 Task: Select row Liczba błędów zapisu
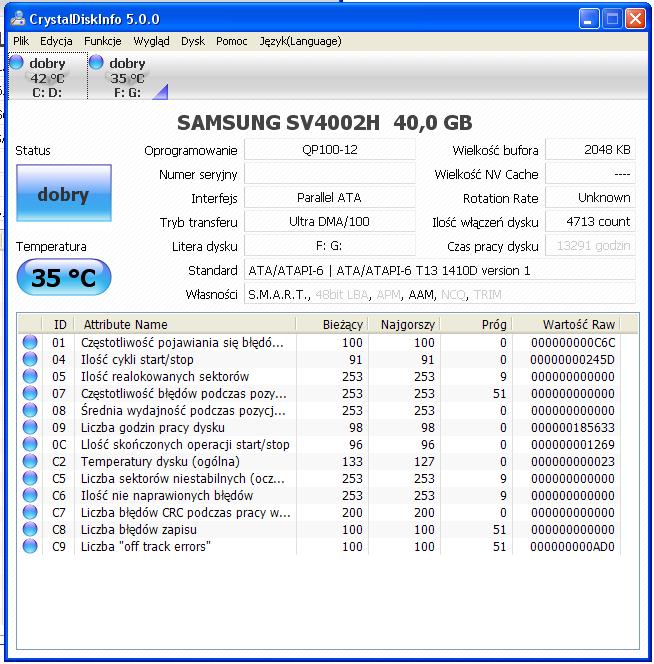(x=320, y=529)
